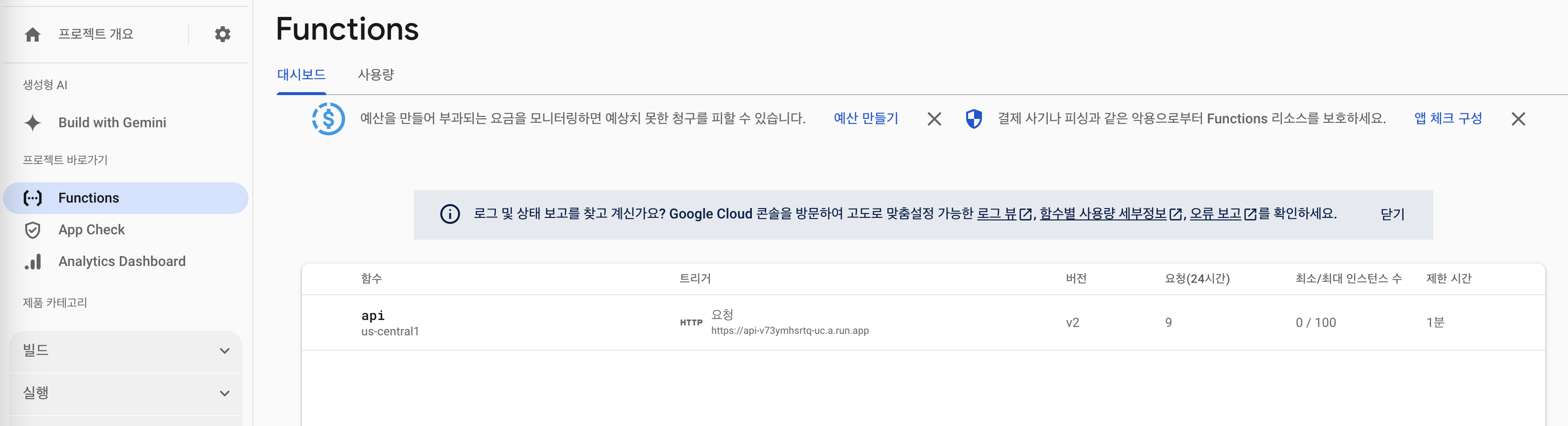This screenshot has width=1568, height=426.
Task: Click the 0 / 100 instances cell
Action: coord(1316,323)
